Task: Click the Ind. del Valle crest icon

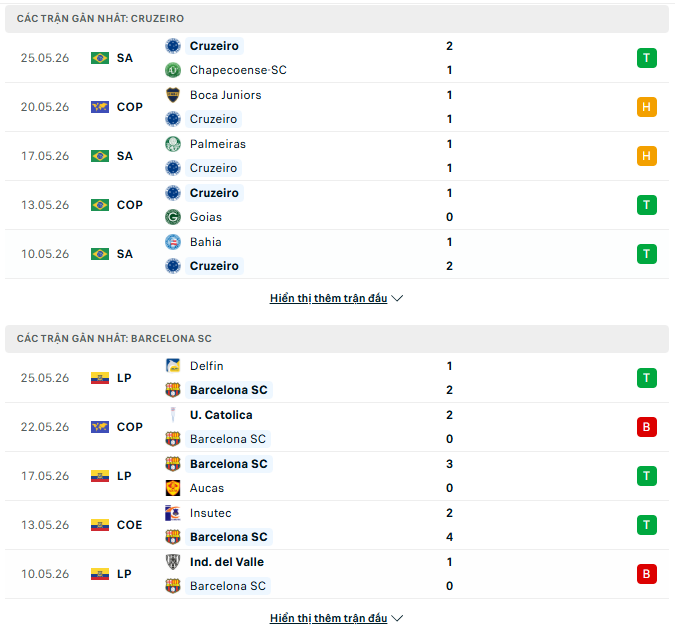Action: click(x=173, y=562)
